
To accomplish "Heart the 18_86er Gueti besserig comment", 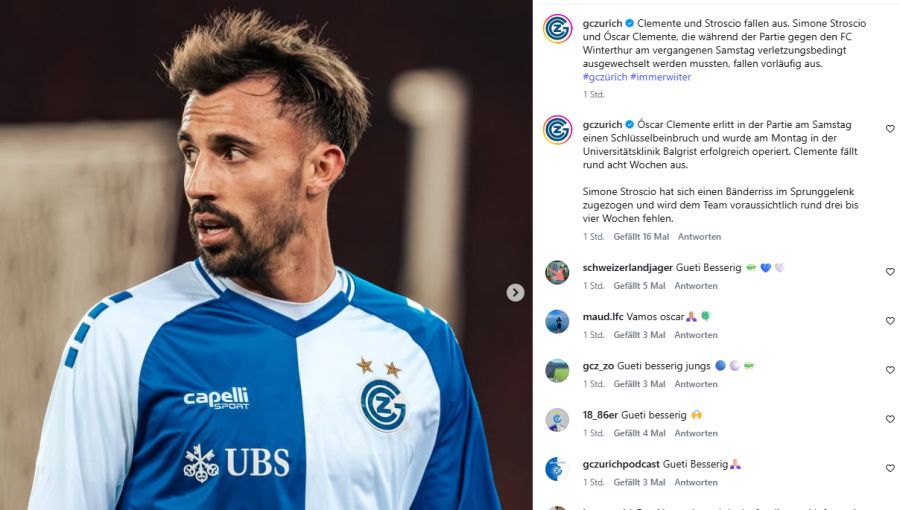I will click(x=890, y=419).
